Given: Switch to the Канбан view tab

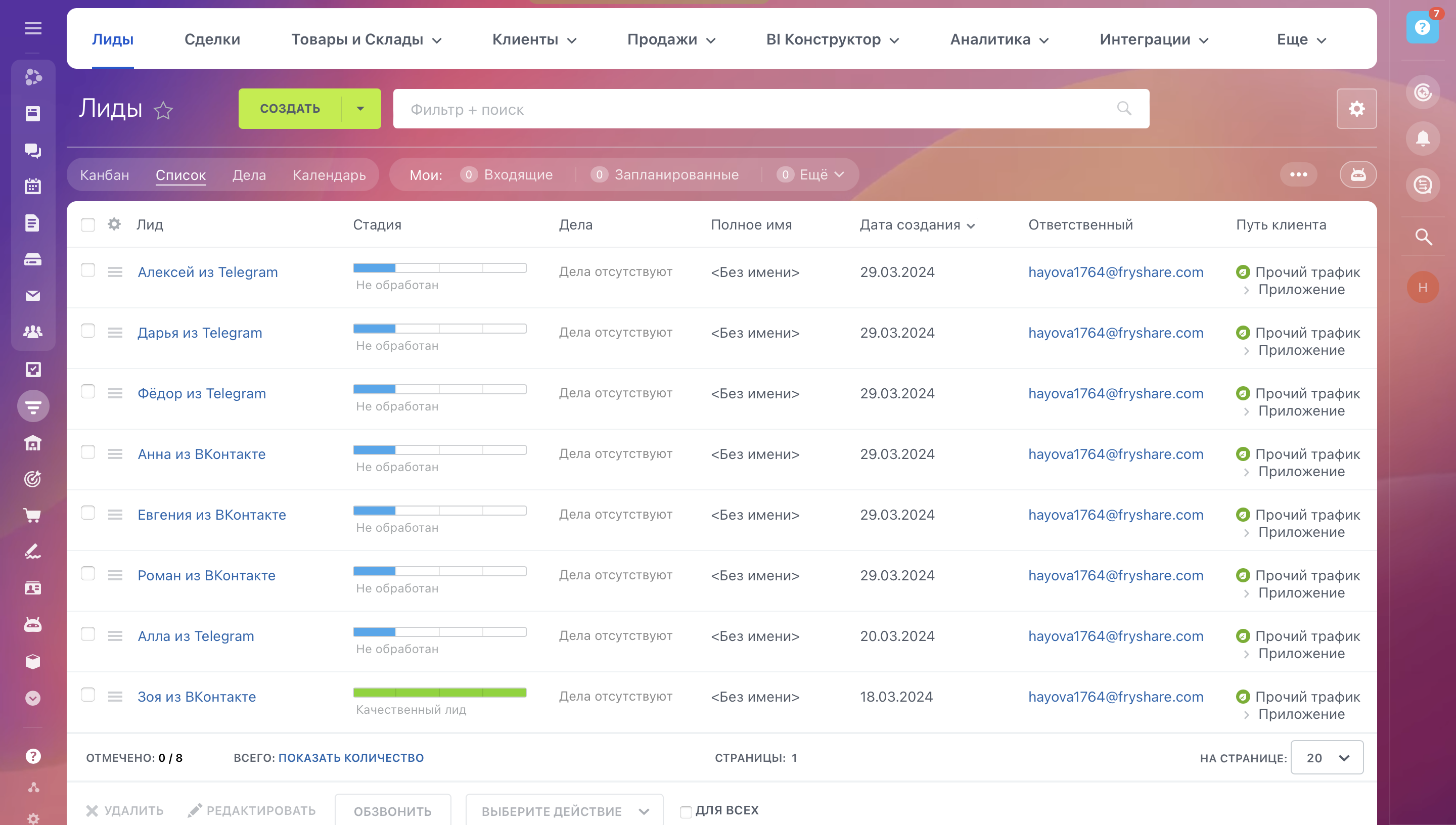Looking at the screenshot, I should [x=104, y=175].
